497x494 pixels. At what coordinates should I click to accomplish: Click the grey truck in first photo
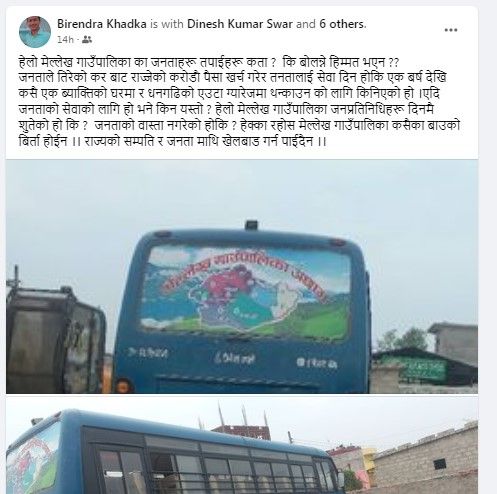[x=56, y=339]
